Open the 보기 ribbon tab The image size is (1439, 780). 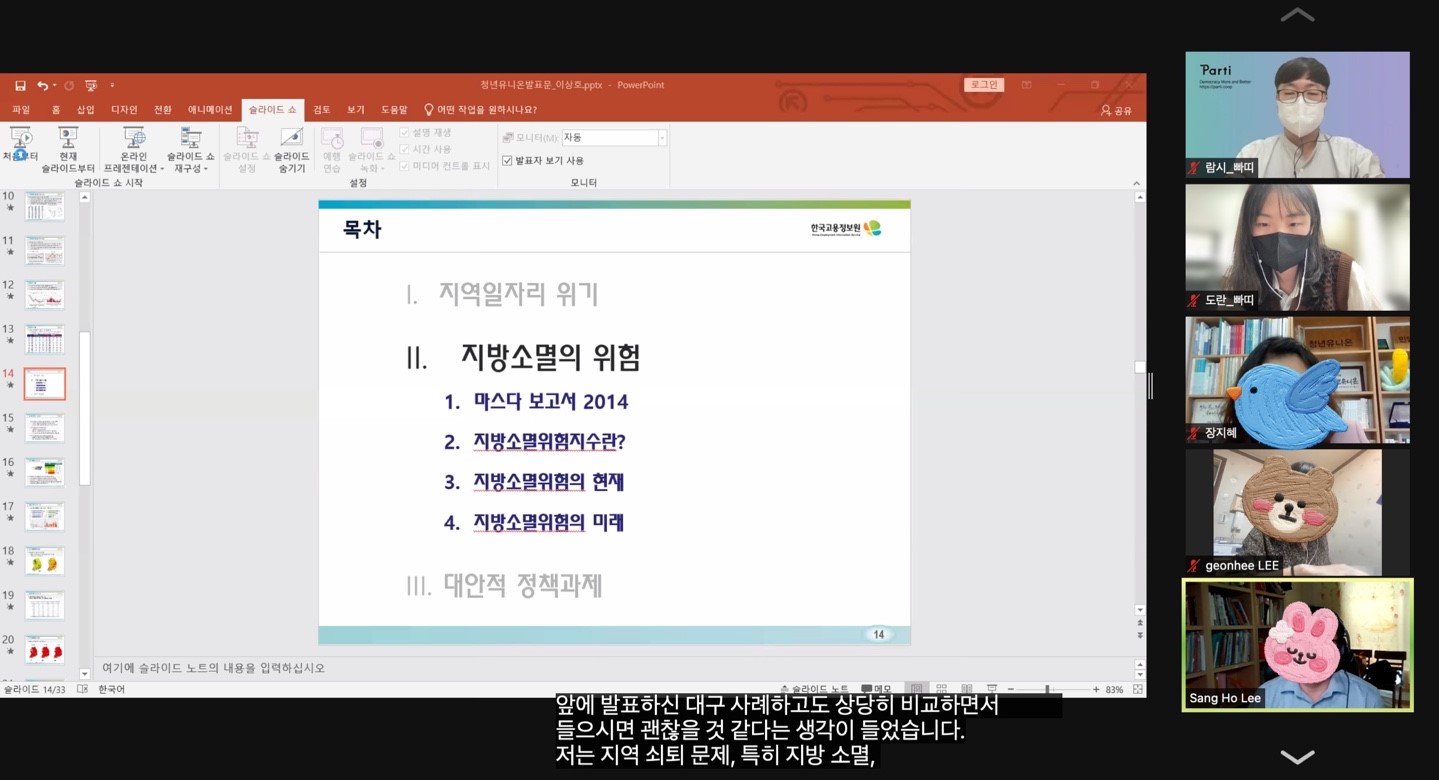pyautogui.click(x=356, y=110)
